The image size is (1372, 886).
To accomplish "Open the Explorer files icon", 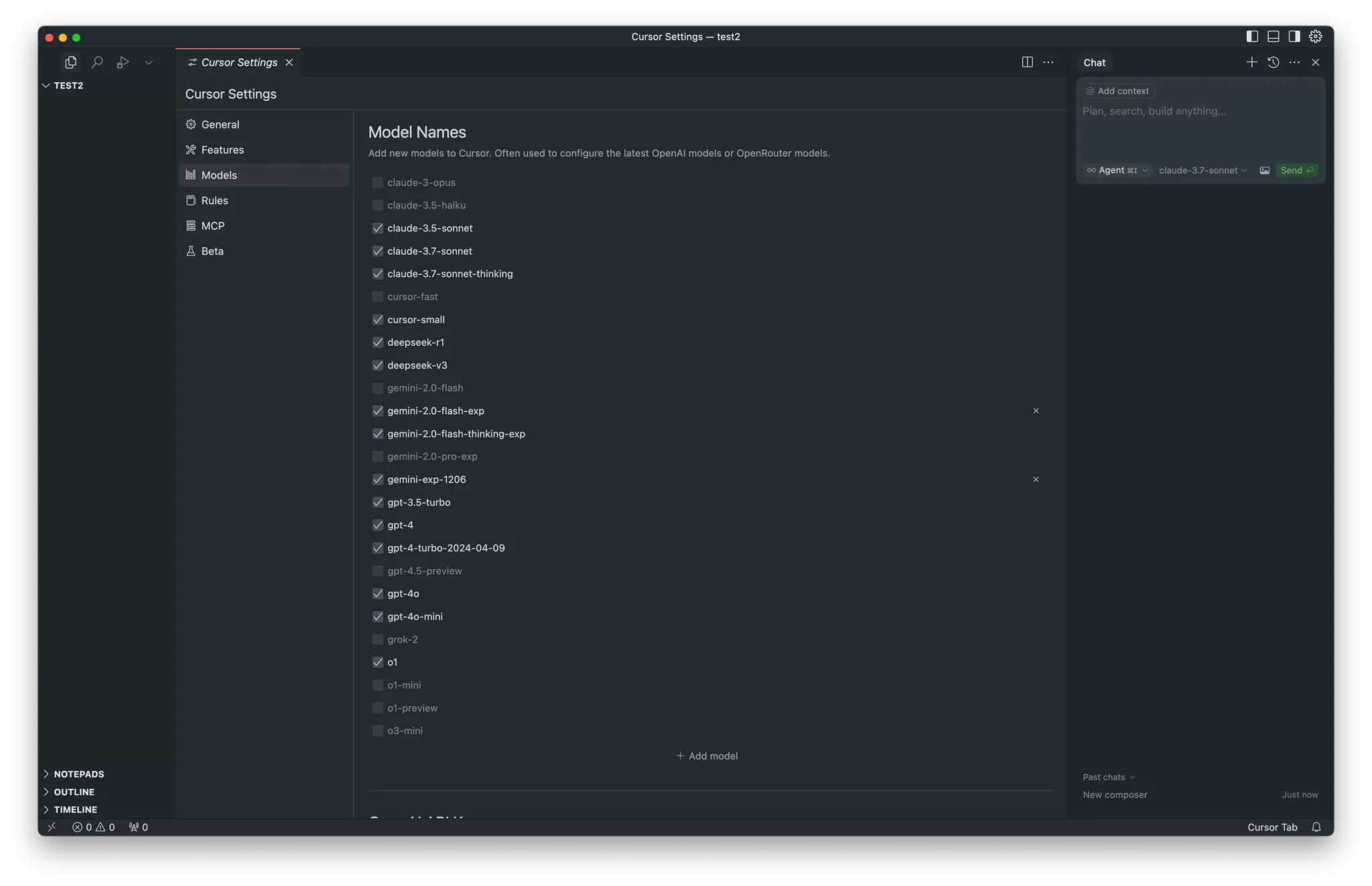I will click(70, 62).
